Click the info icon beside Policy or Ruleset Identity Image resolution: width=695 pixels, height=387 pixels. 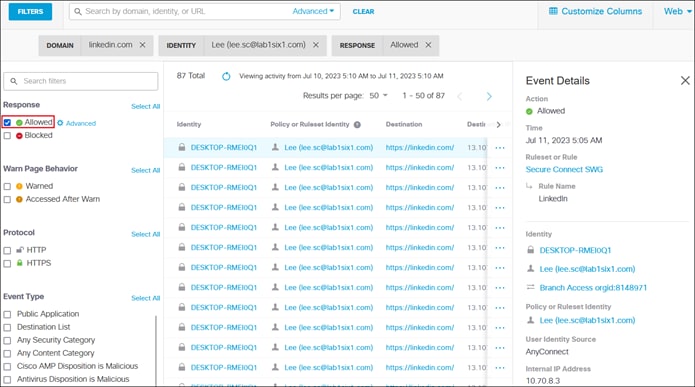coord(357,125)
